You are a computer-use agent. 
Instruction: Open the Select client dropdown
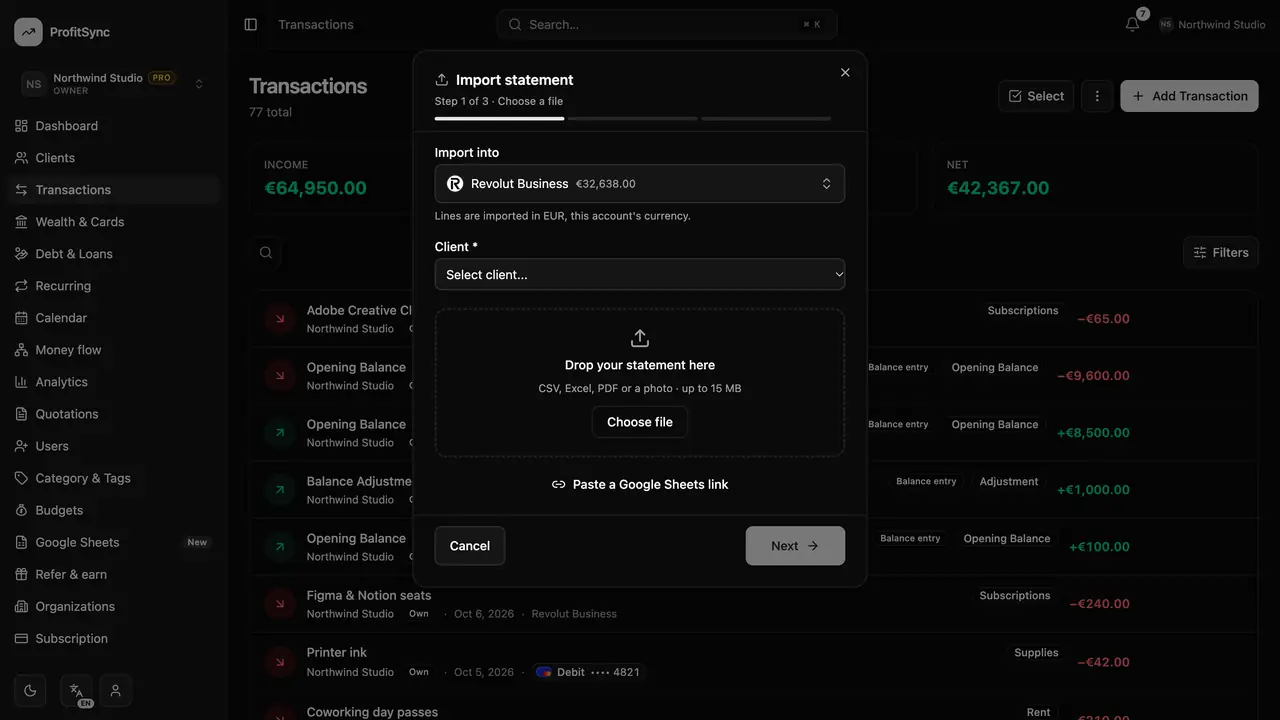tap(640, 274)
